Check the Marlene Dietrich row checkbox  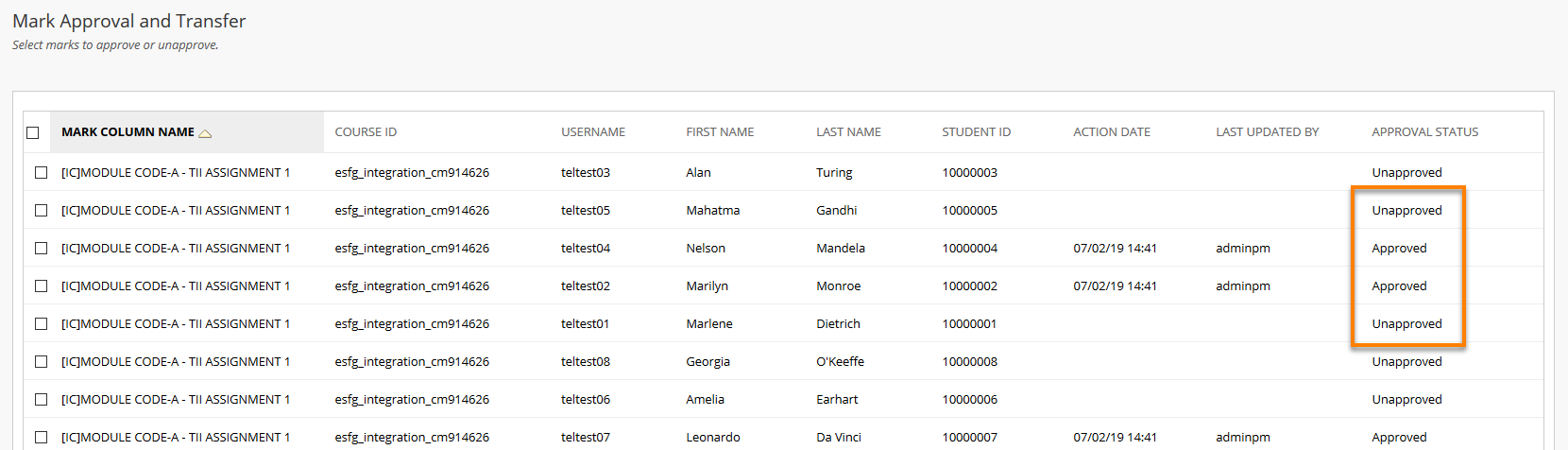[x=41, y=323]
